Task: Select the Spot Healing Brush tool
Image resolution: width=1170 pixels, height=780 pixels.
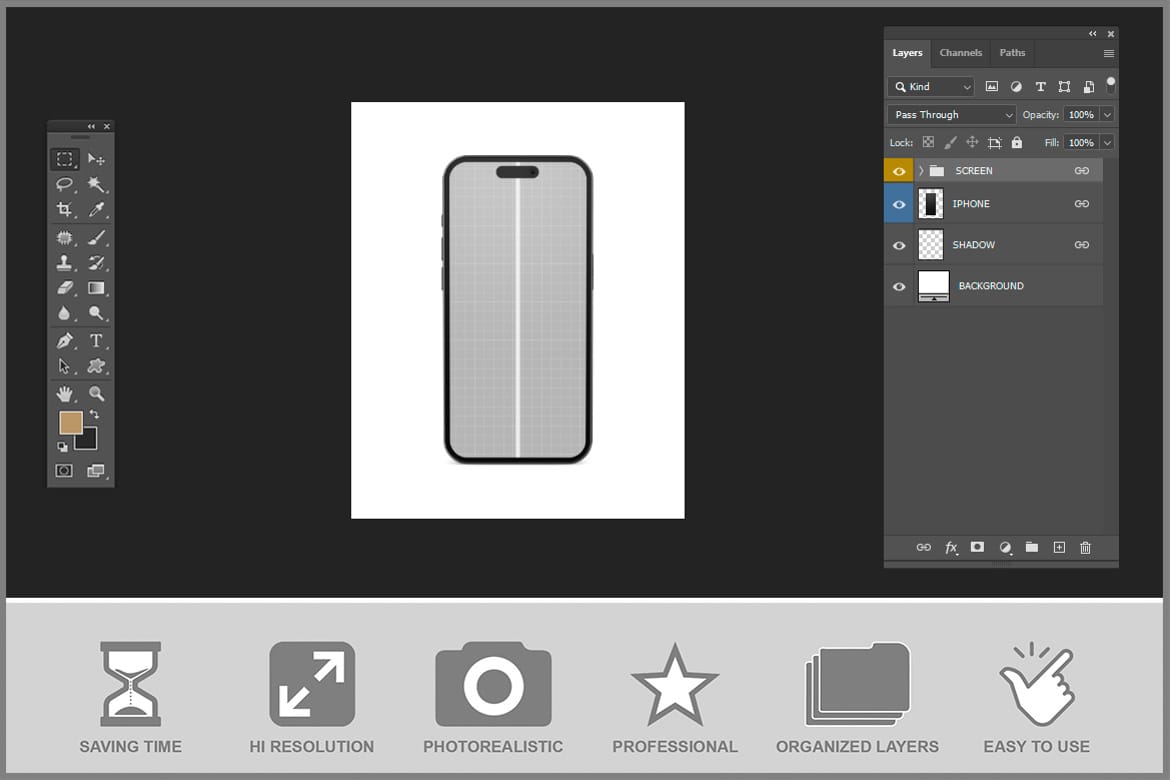Action: 65,237
